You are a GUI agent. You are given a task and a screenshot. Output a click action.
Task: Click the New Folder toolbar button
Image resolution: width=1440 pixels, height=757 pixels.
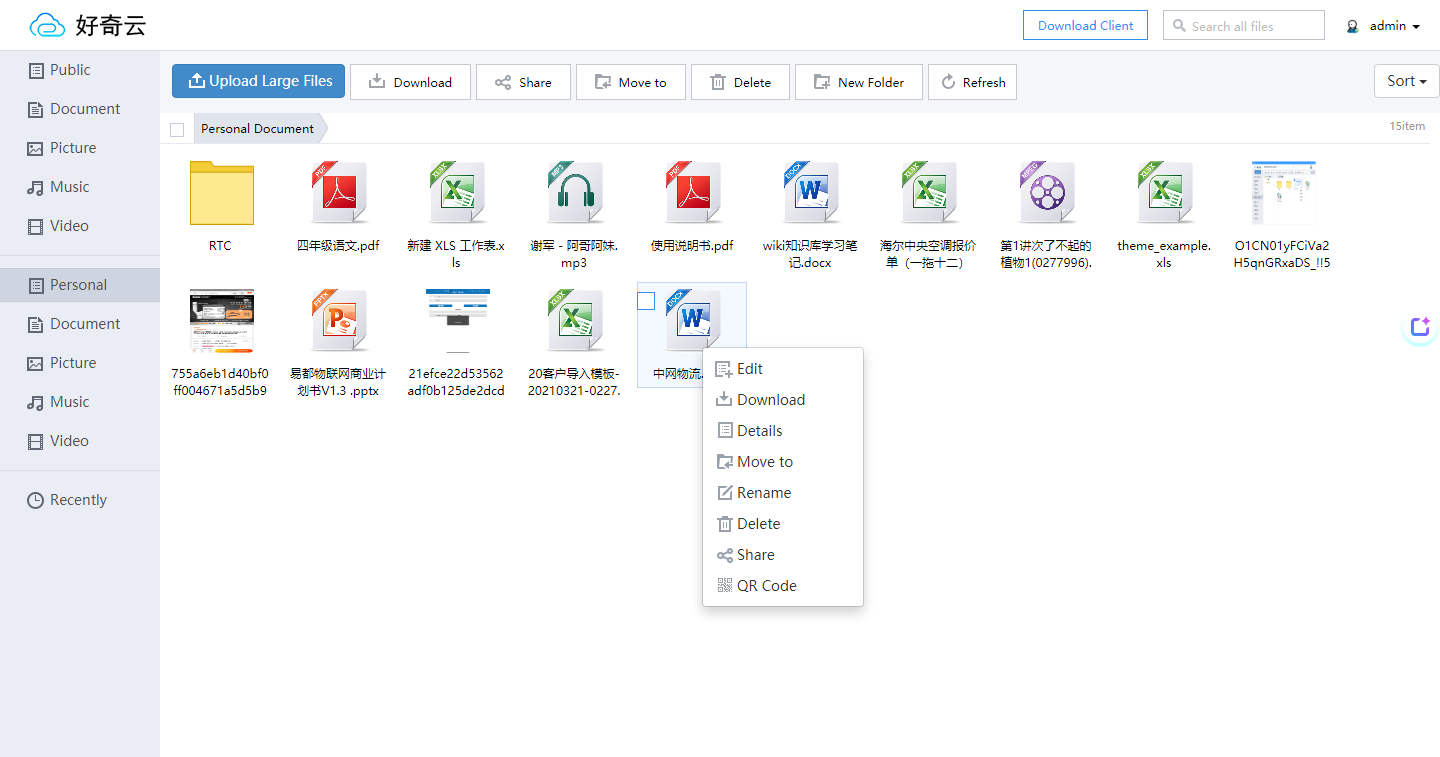pyautogui.click(x=859, y=82)
